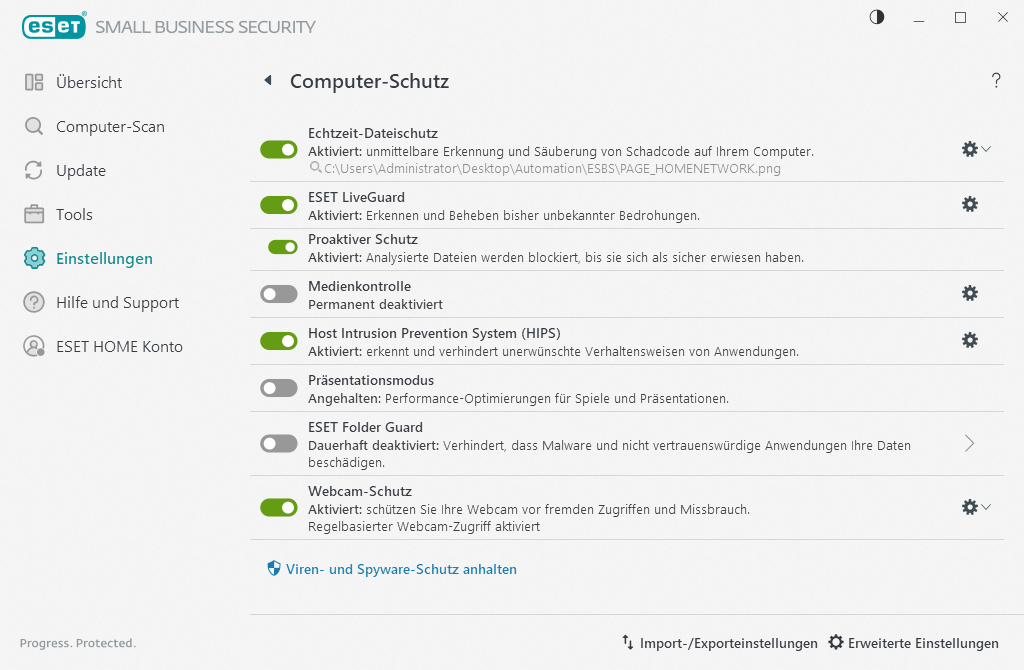Open Medienkontrolle gear settings
This screenshot has width=1024, height=670.
coord(969,293)
